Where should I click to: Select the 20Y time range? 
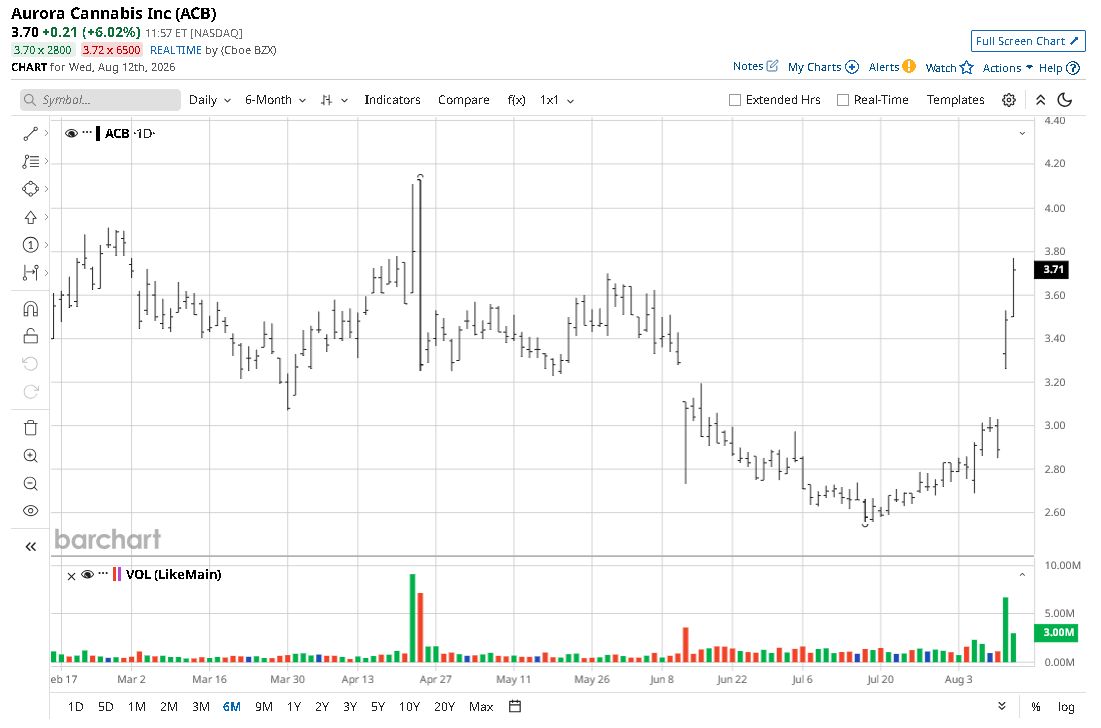pos(444,706)
